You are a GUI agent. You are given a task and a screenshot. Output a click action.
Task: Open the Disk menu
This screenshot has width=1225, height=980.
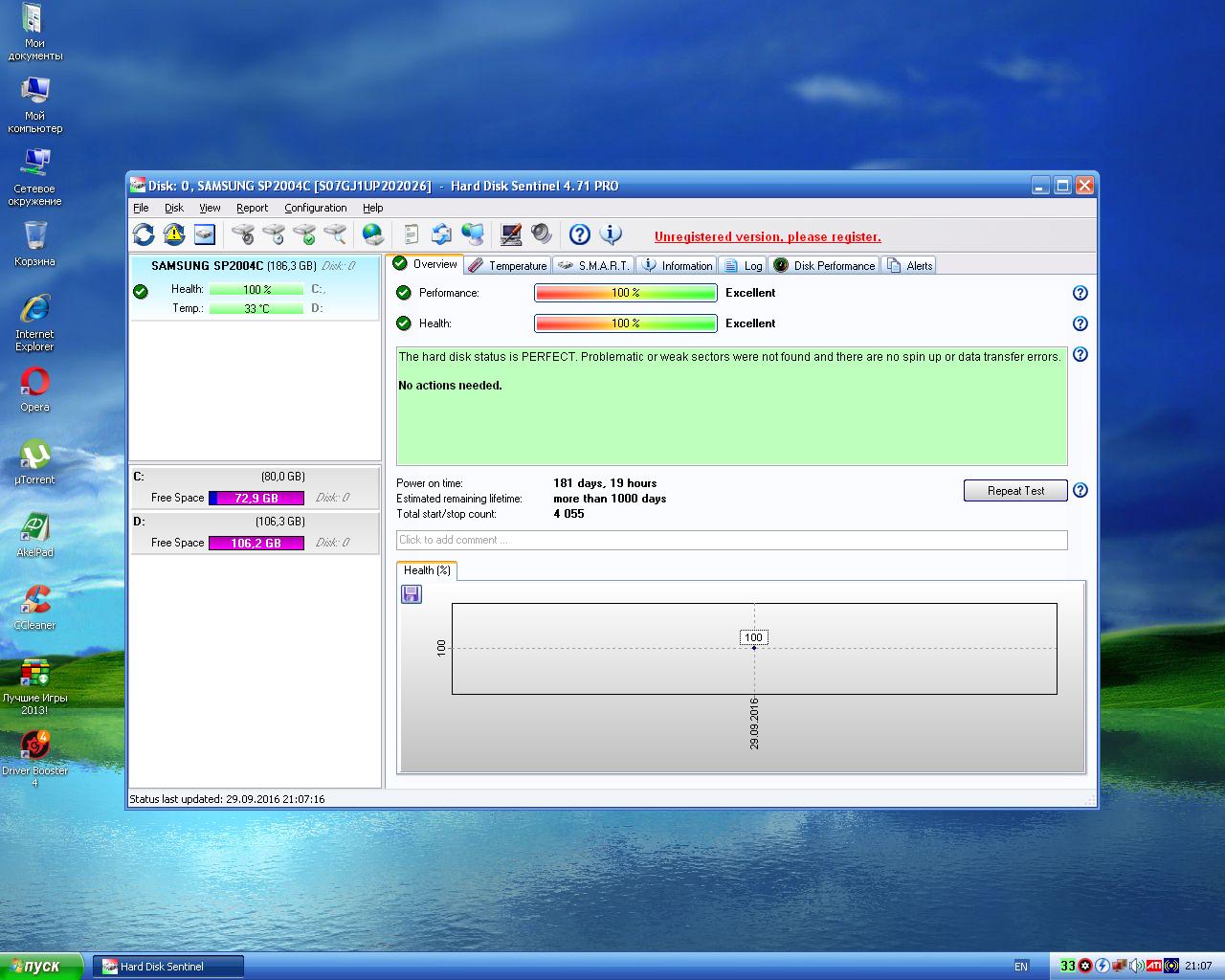[x=174, y=208]
